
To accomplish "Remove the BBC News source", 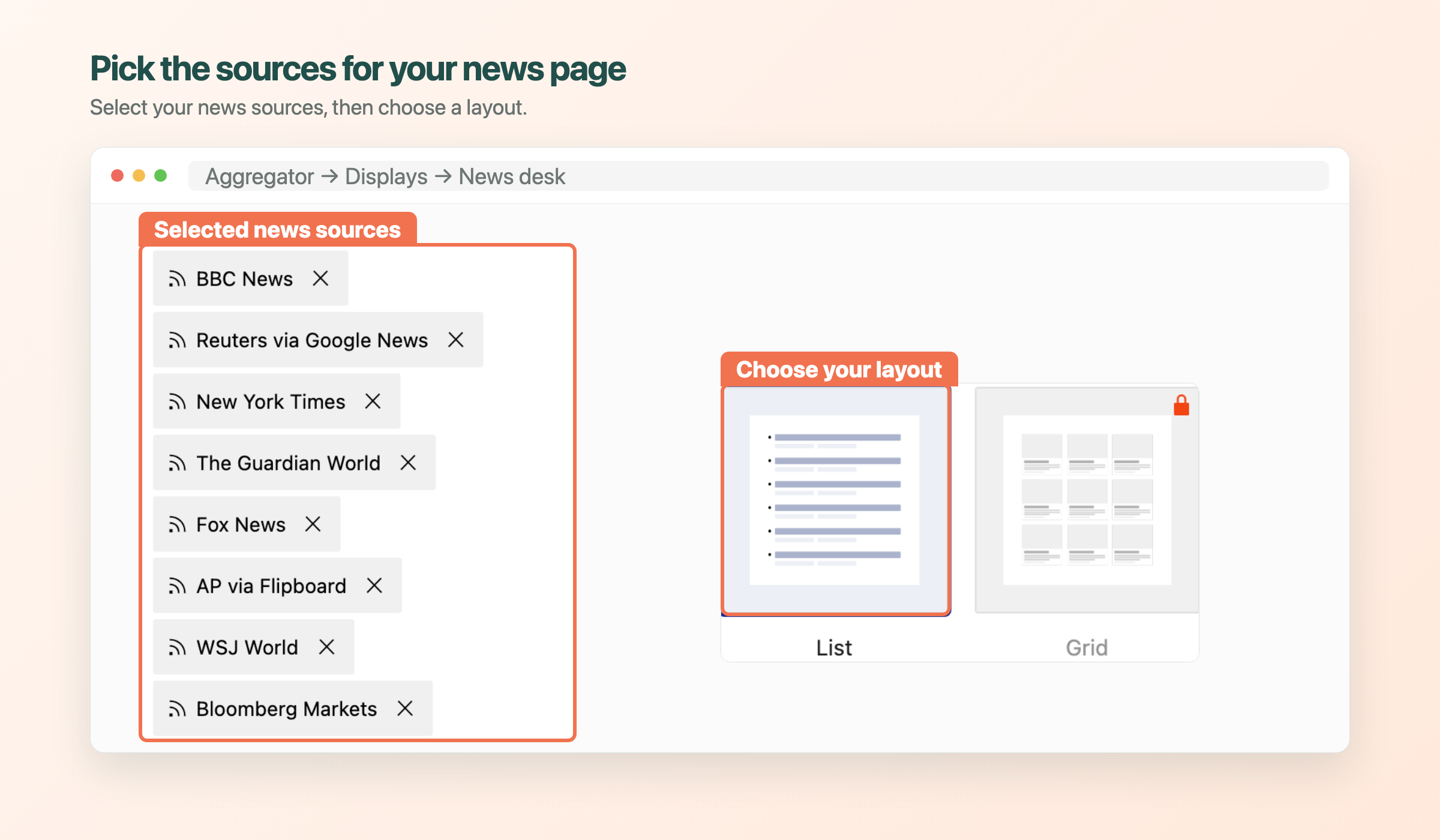I will coord(320,278).
